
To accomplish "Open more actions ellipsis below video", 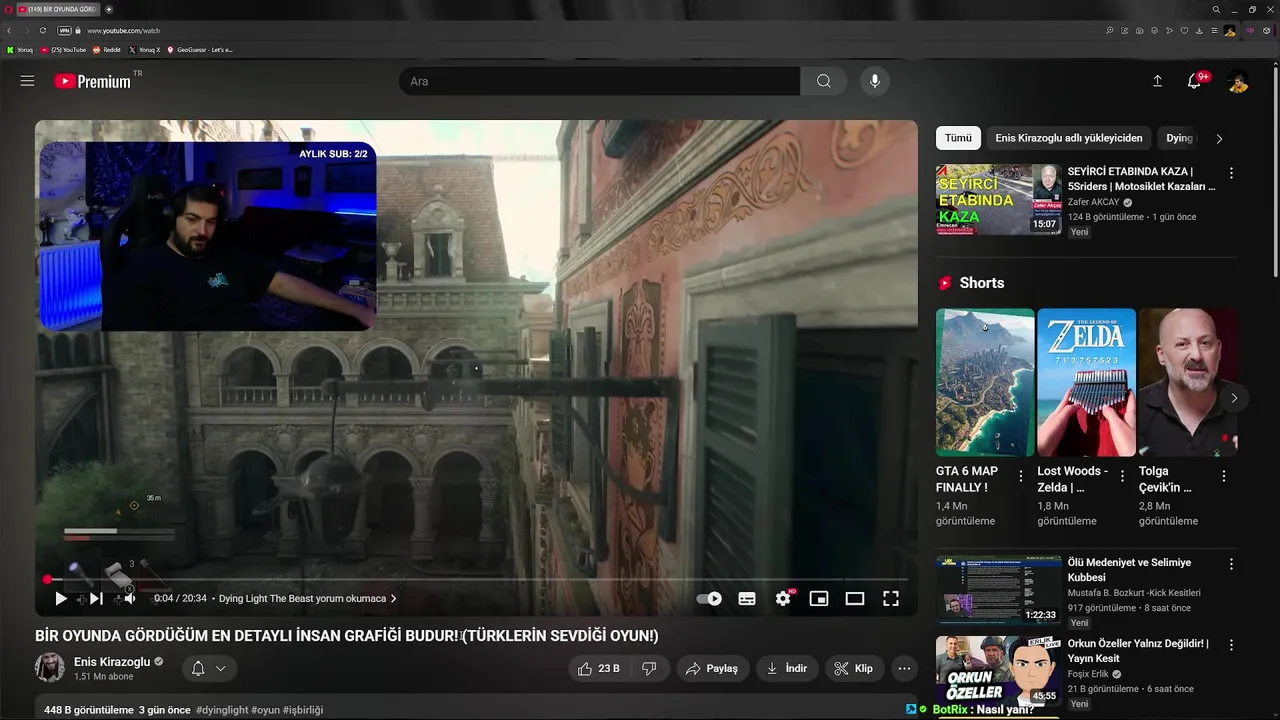I will tap(904, 669).
